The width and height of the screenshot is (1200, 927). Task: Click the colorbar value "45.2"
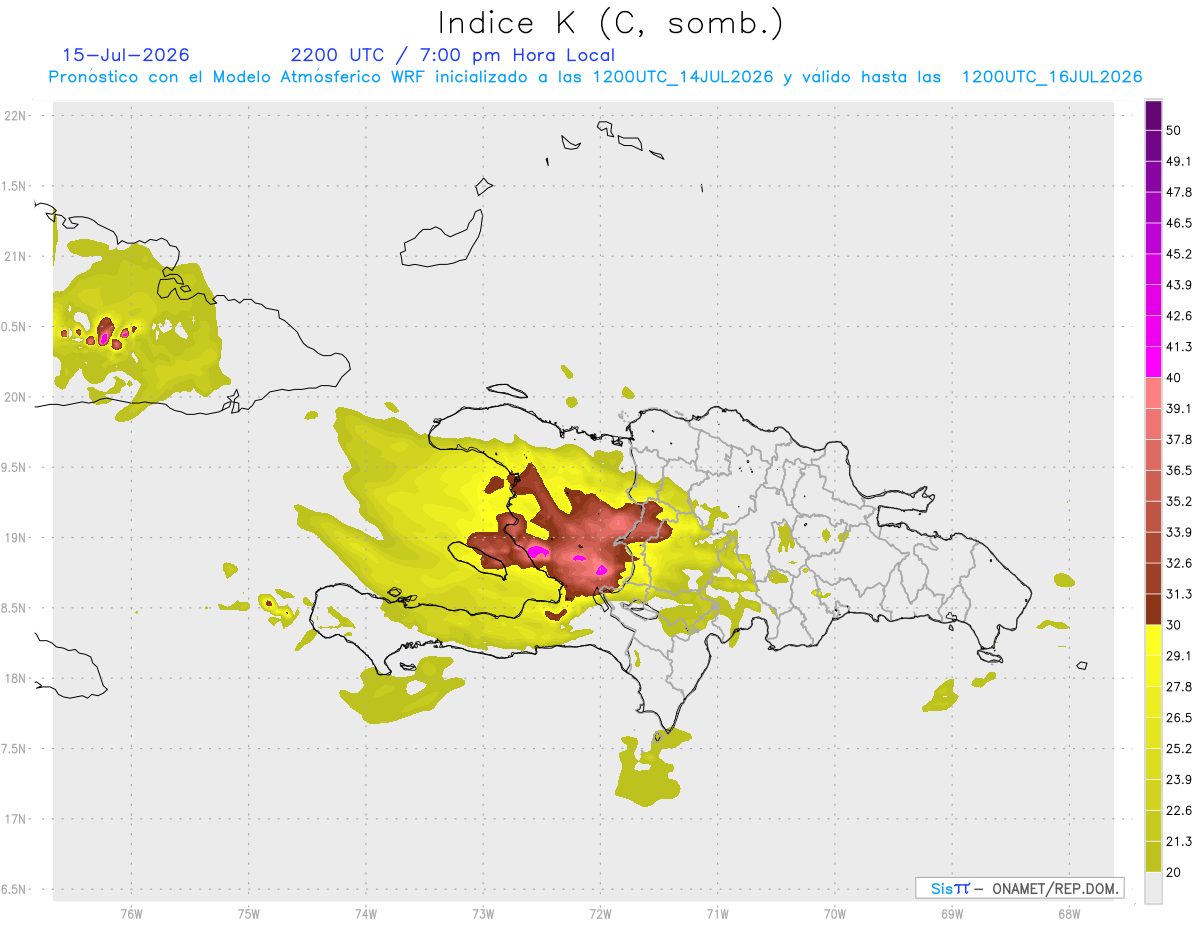tap(1179, 254)
